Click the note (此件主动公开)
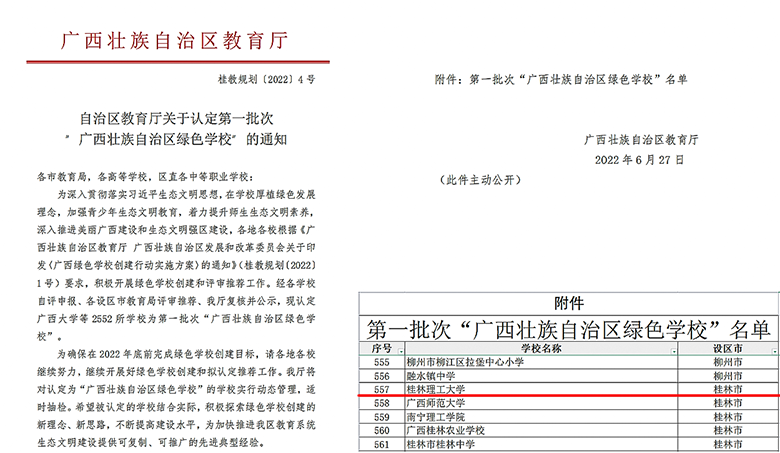780x453 pixels. (480, 180)
